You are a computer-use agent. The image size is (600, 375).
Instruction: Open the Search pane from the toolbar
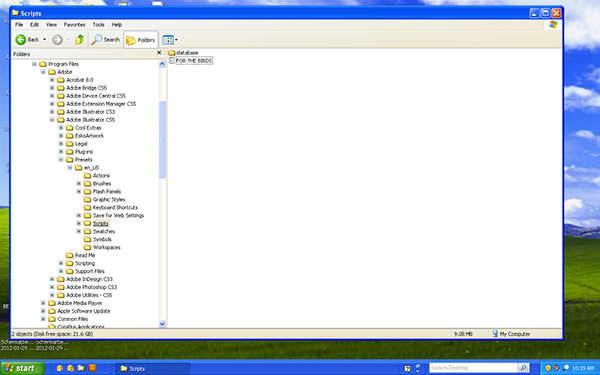coord(106,39)
